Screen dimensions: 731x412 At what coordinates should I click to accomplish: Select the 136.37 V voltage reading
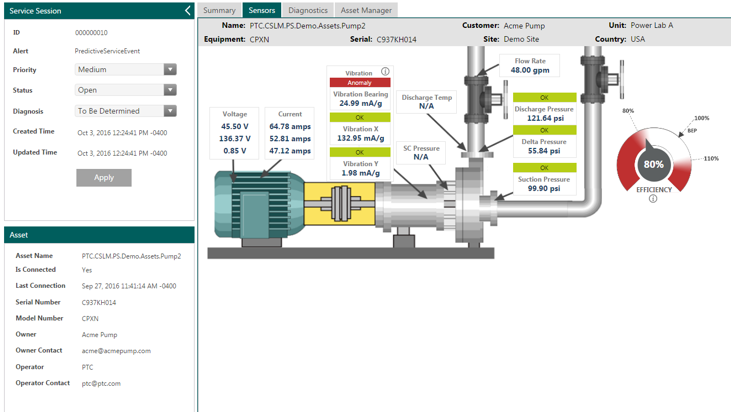(234, 138)
